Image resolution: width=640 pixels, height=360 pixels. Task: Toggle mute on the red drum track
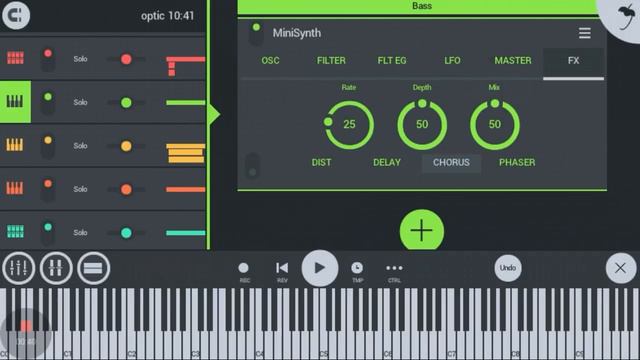tap(48, 59)
